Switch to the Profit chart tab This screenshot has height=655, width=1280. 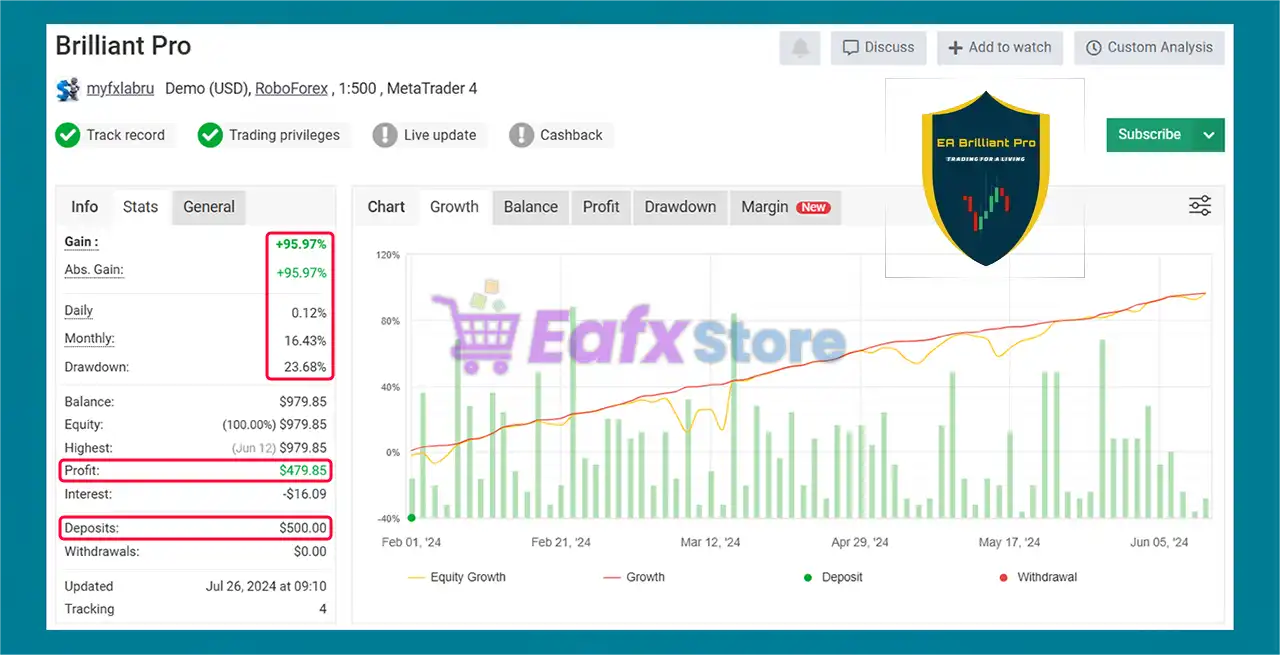(601, 207)
